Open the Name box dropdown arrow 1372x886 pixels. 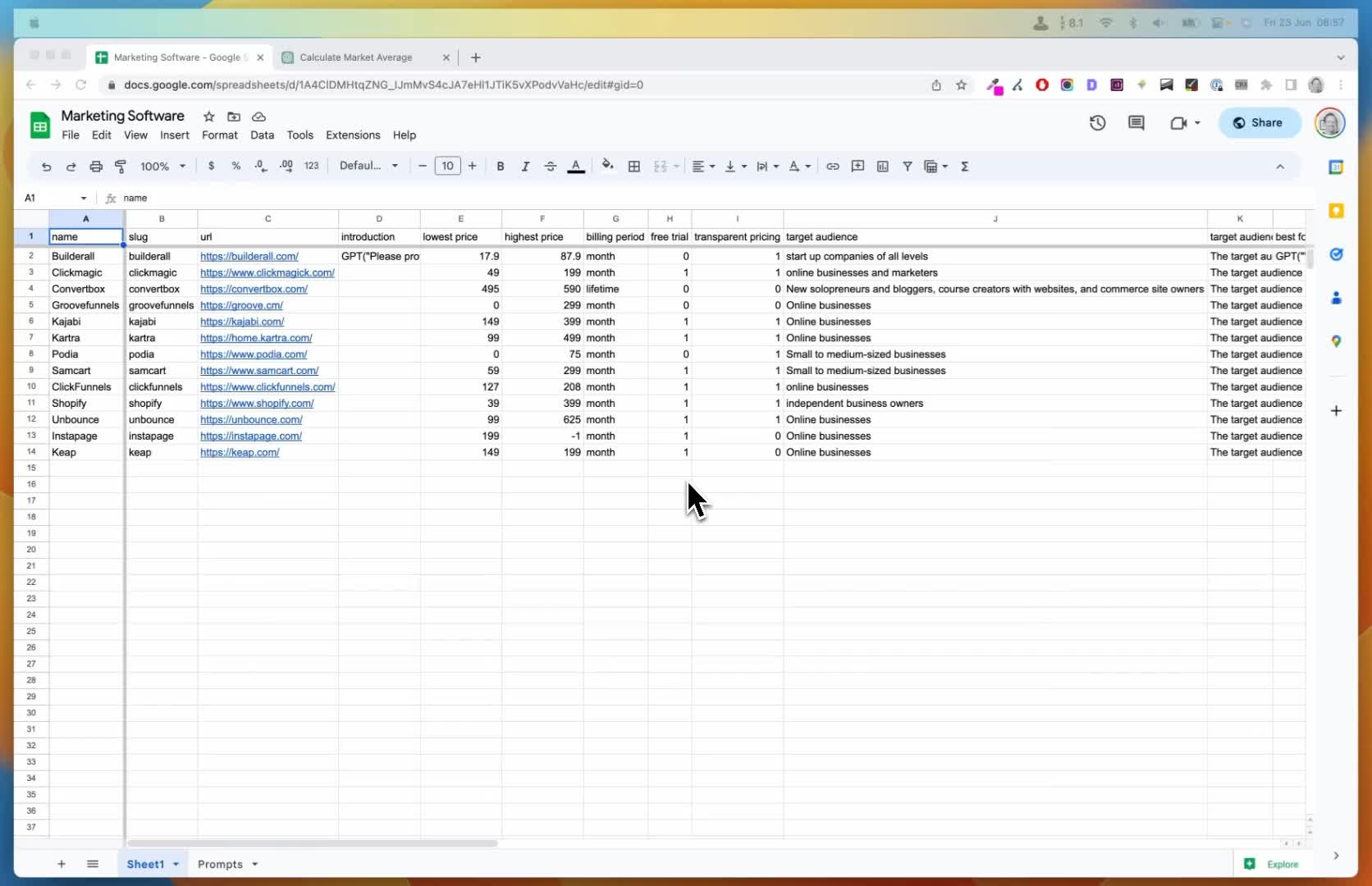point(84,199)
